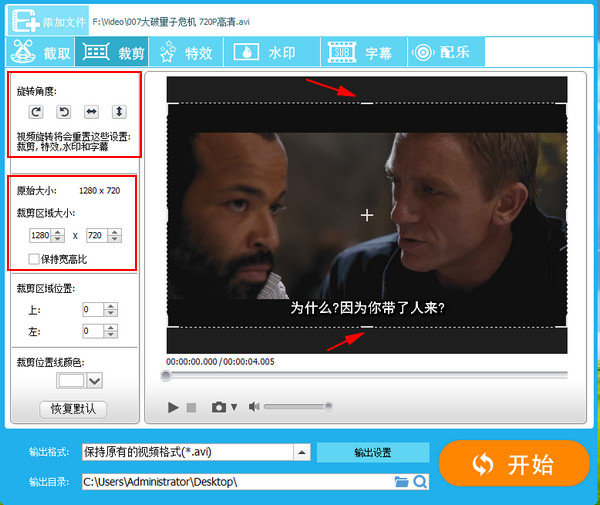Image resolution: width=600 pixels, height=505 pixels.
Task: Decrease crop width with down arrow
Action: [58, 239]
